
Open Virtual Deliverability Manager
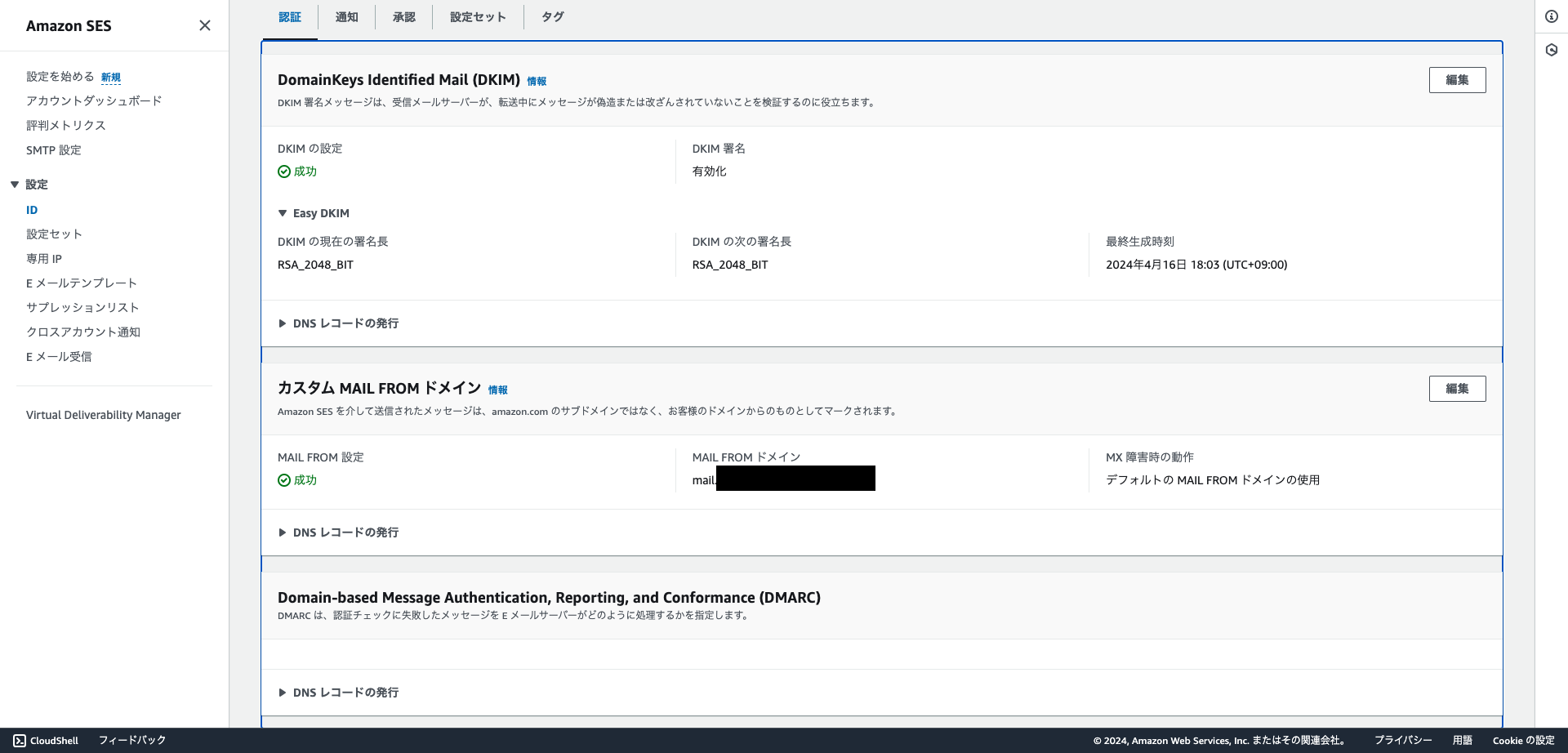[x=104, y=415]
